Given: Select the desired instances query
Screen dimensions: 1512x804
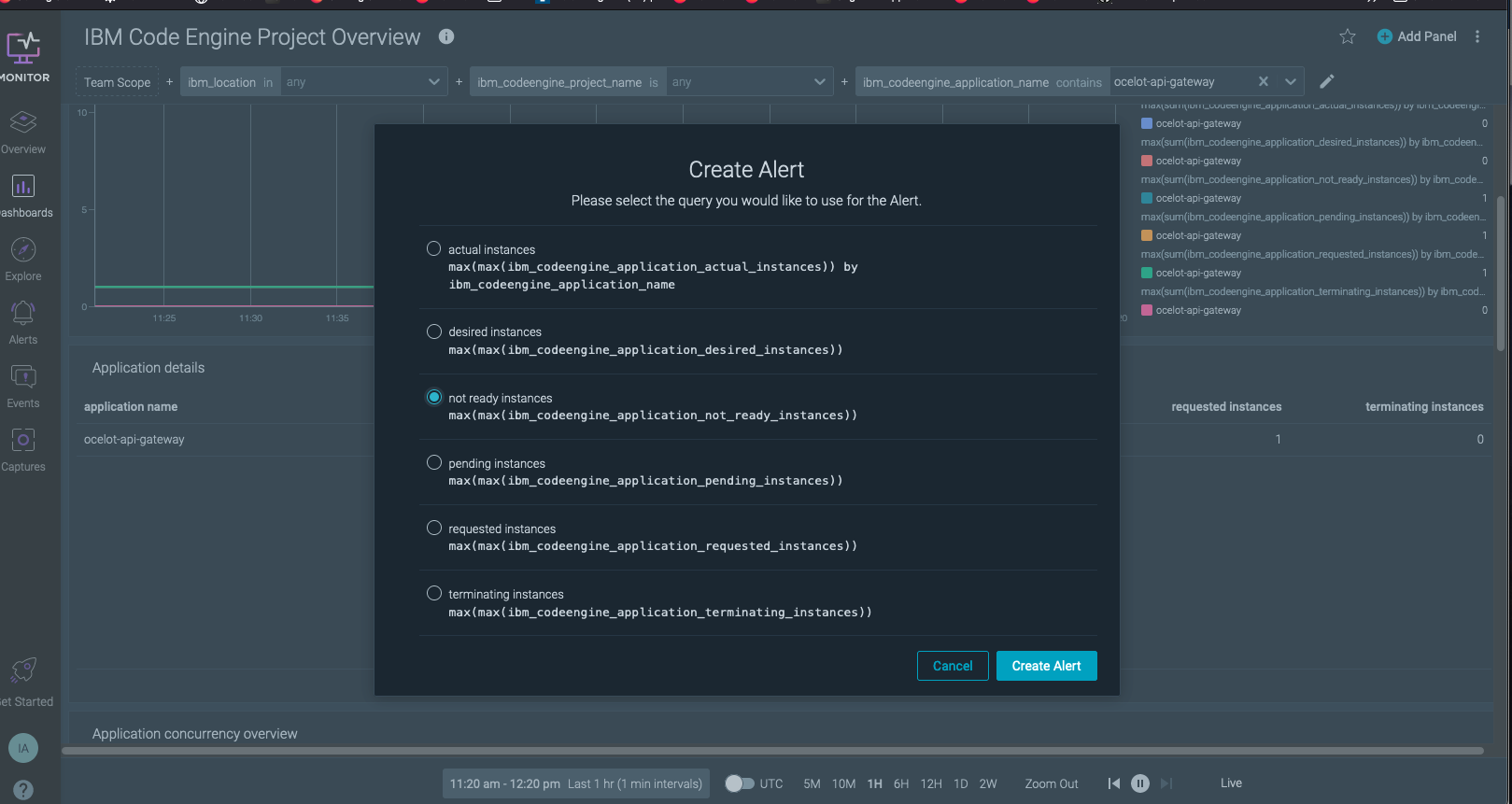Looking at the screenshot, I should pos(434,331).
